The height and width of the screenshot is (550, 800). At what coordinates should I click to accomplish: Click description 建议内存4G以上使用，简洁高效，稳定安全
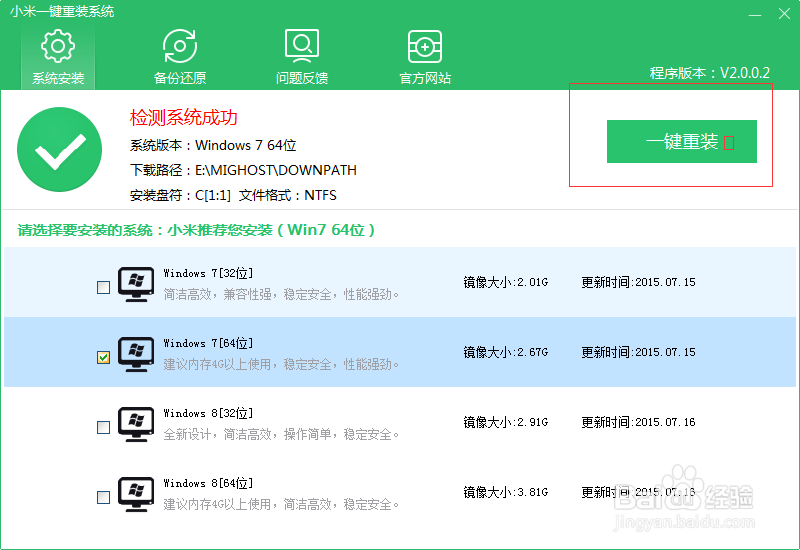click(281, 504)
